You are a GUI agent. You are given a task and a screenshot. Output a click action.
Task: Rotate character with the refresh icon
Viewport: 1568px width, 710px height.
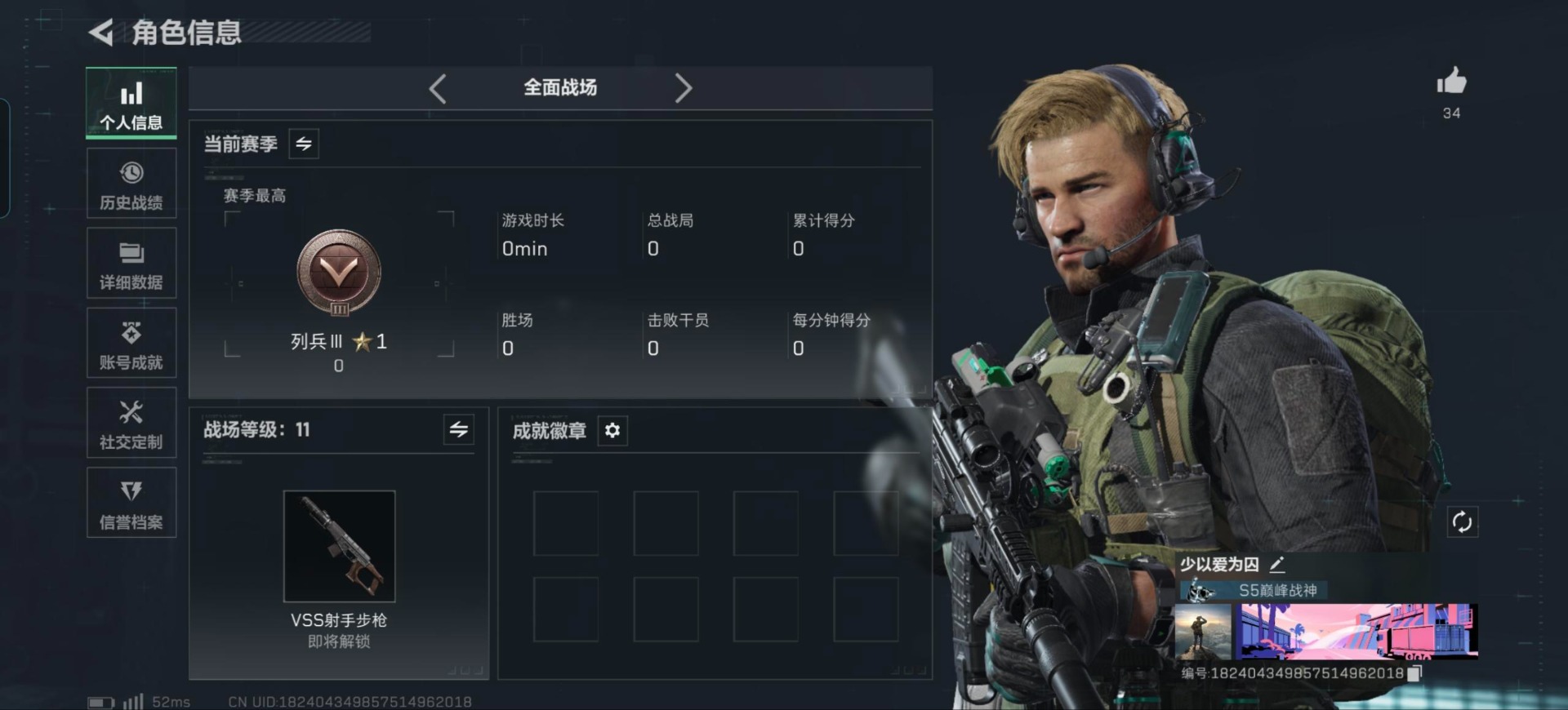click(1462, 521)
